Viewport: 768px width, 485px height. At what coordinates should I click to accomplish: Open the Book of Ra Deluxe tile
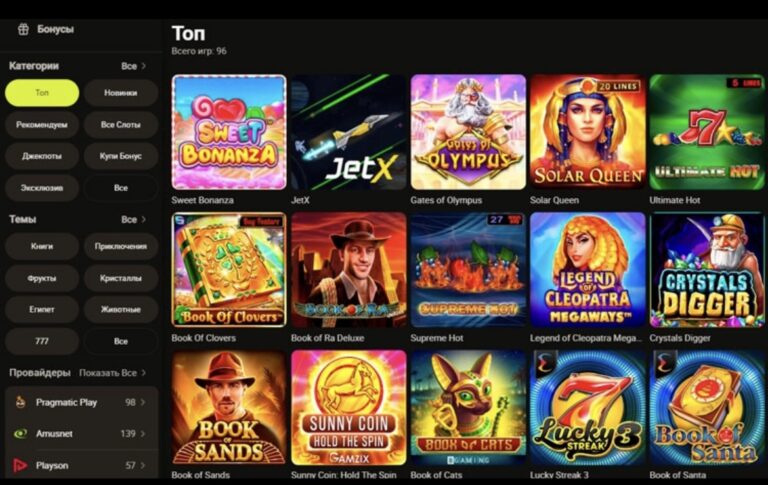[348, 269]
